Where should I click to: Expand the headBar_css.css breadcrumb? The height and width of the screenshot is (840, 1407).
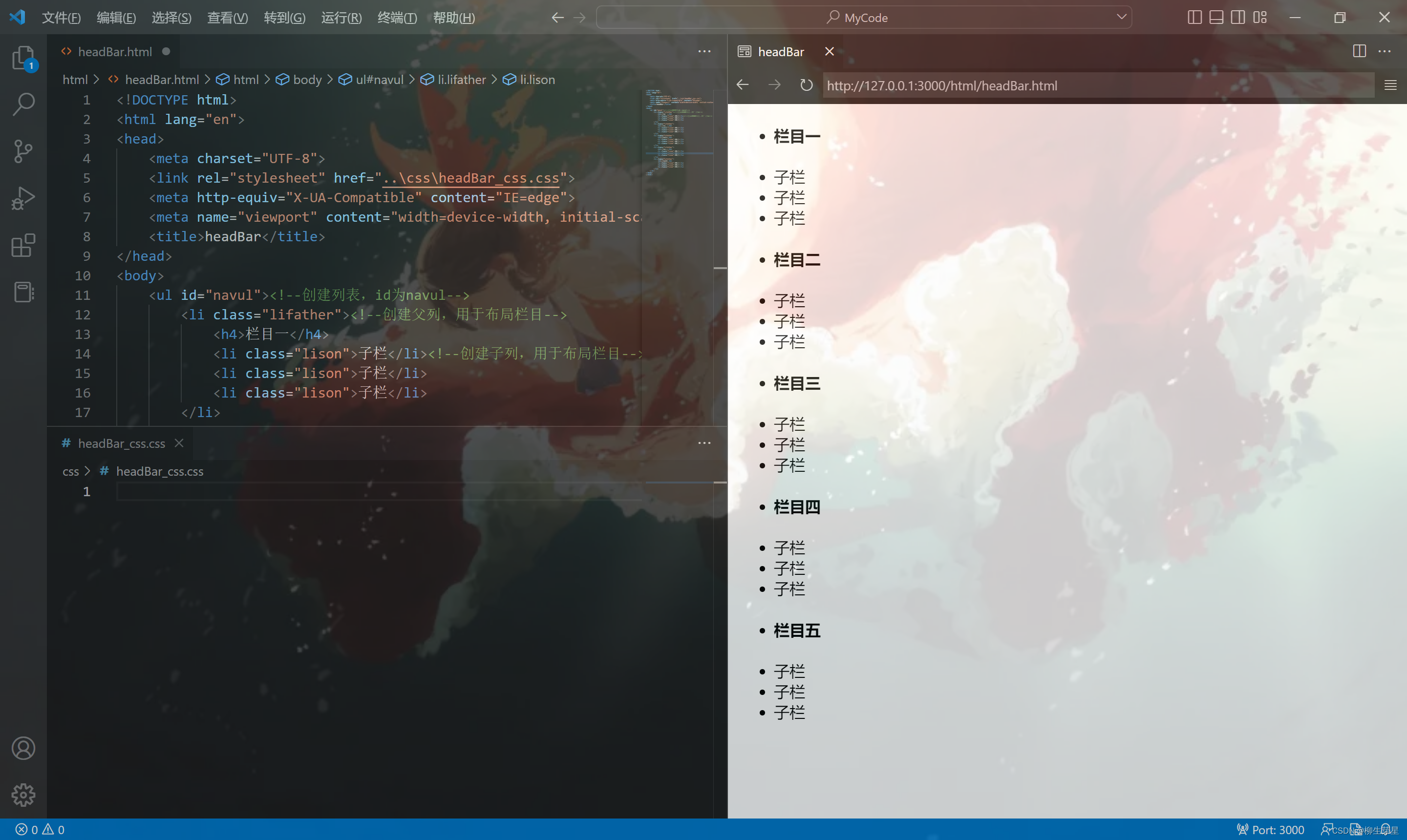pos(151,471)
